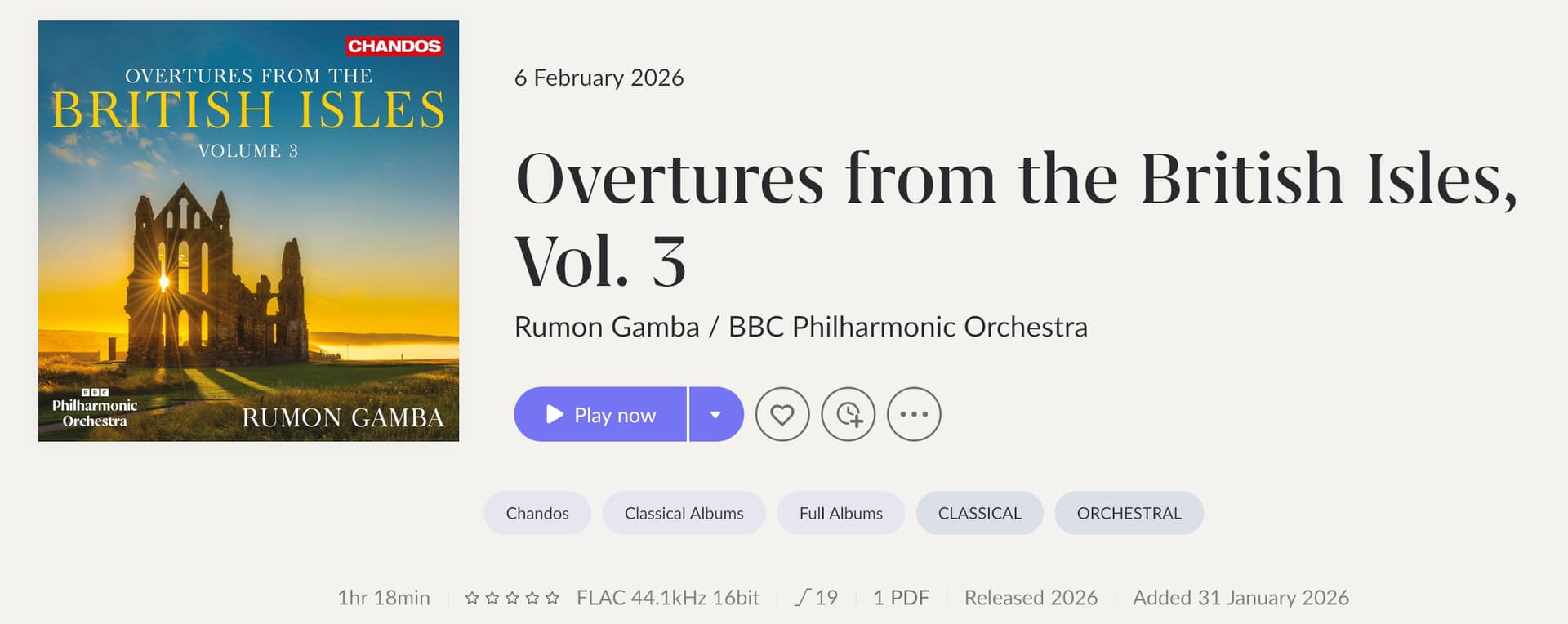Rate the album four stars
Screen dimensions: 1568x624
point(532,599)
